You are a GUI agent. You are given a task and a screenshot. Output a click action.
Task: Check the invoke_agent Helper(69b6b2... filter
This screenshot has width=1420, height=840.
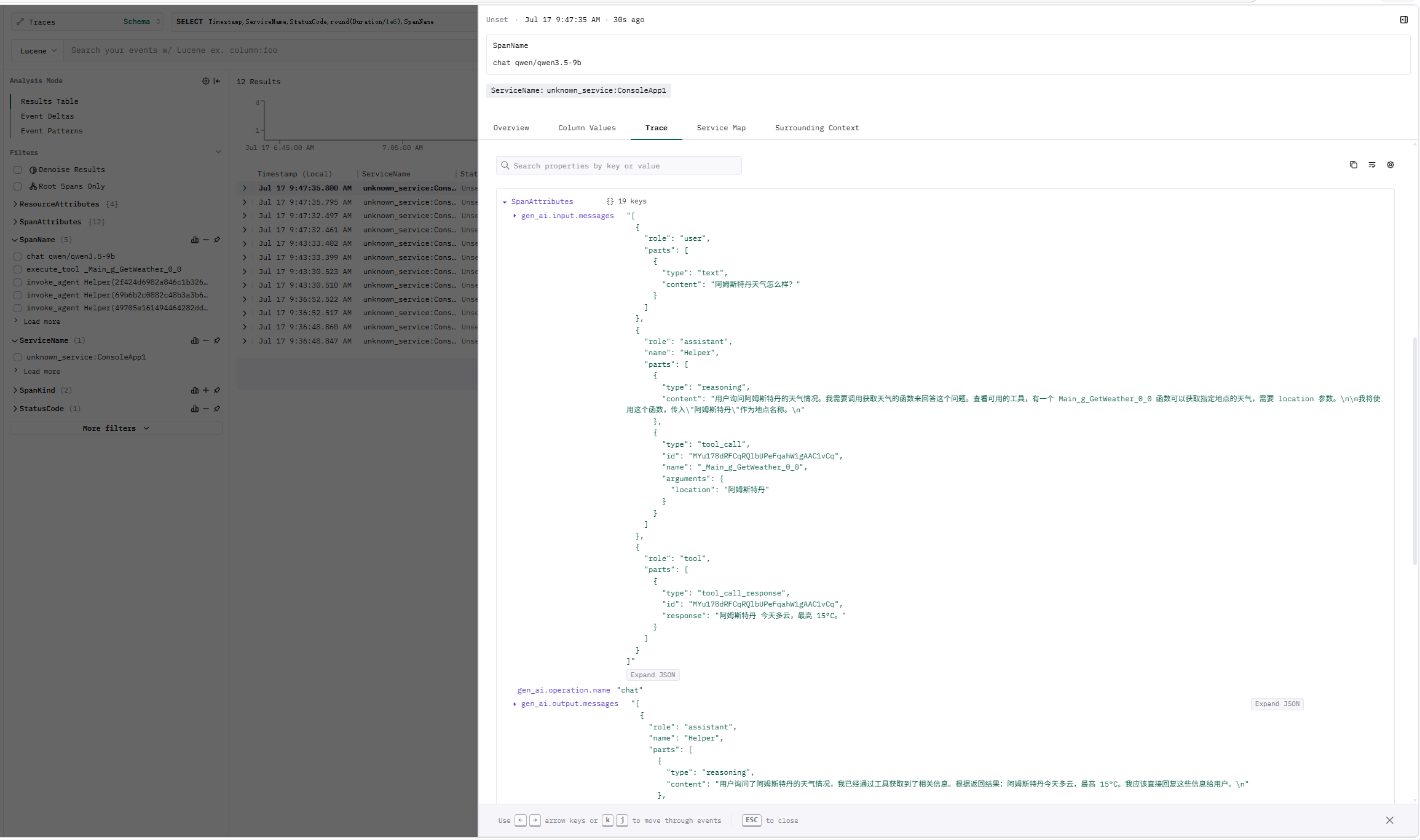17,295
